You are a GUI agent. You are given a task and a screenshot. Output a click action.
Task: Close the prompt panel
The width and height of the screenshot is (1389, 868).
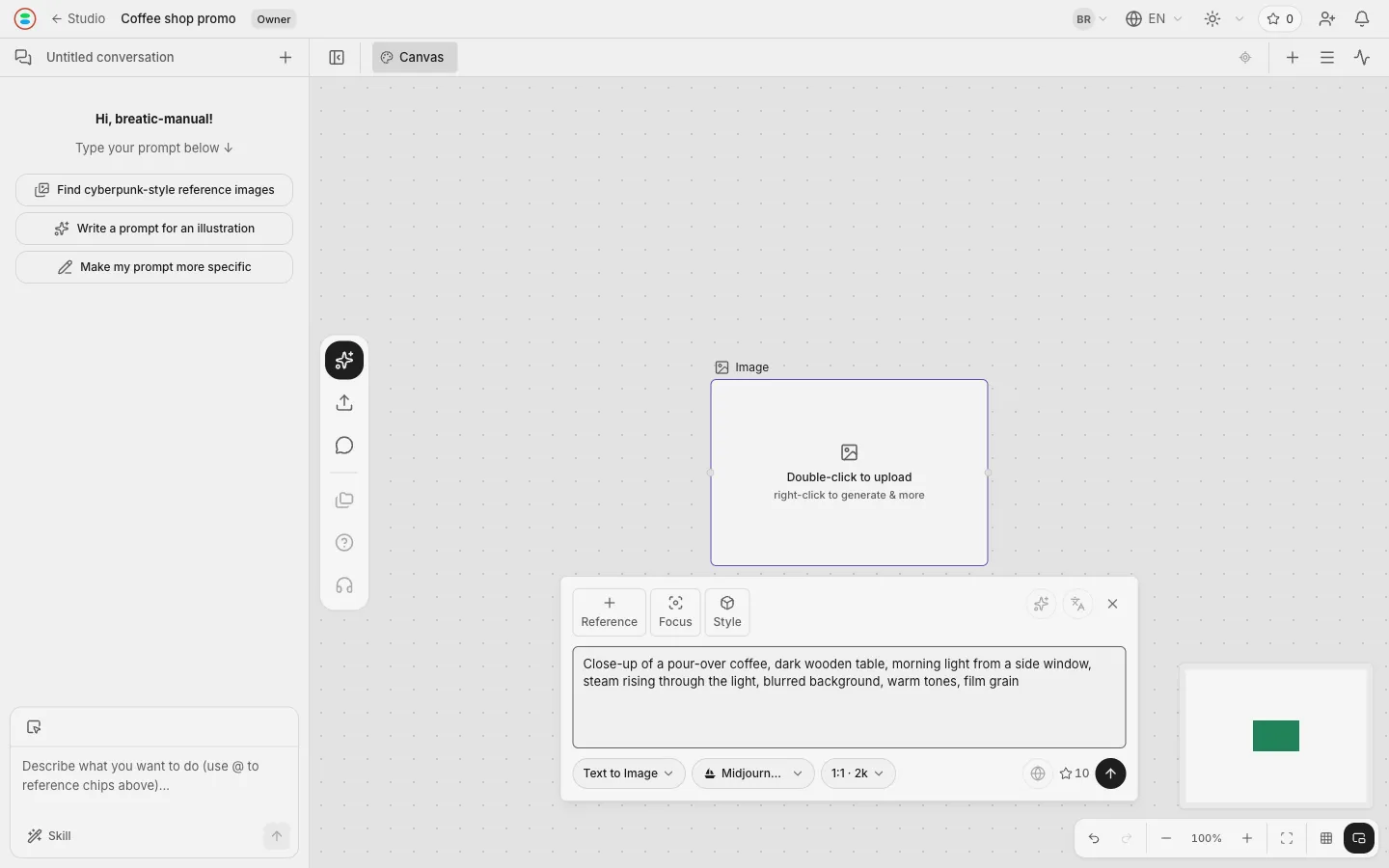(1112, 604)
